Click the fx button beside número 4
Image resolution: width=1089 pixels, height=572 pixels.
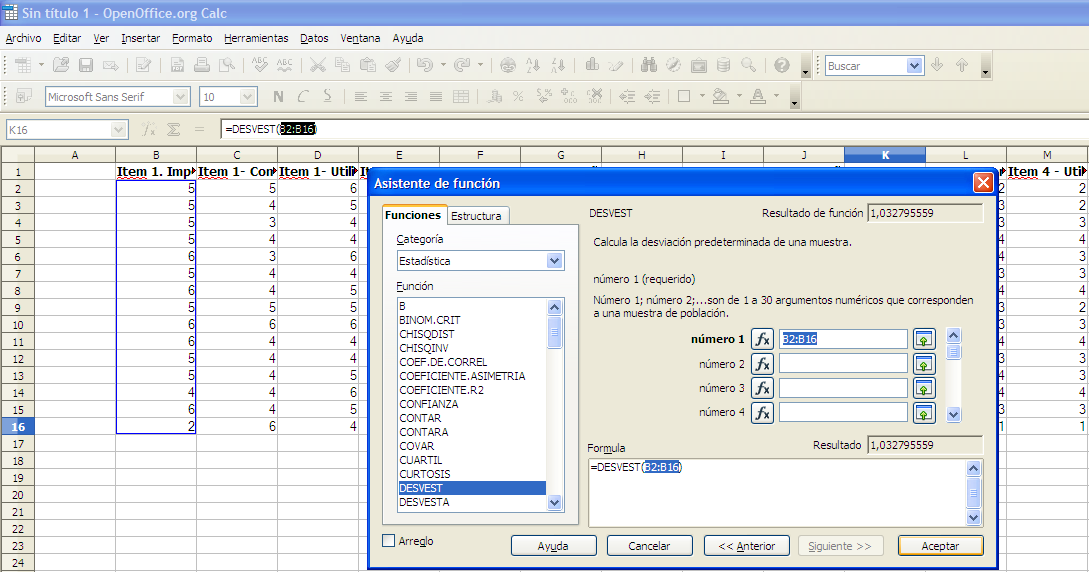[762, 412]
